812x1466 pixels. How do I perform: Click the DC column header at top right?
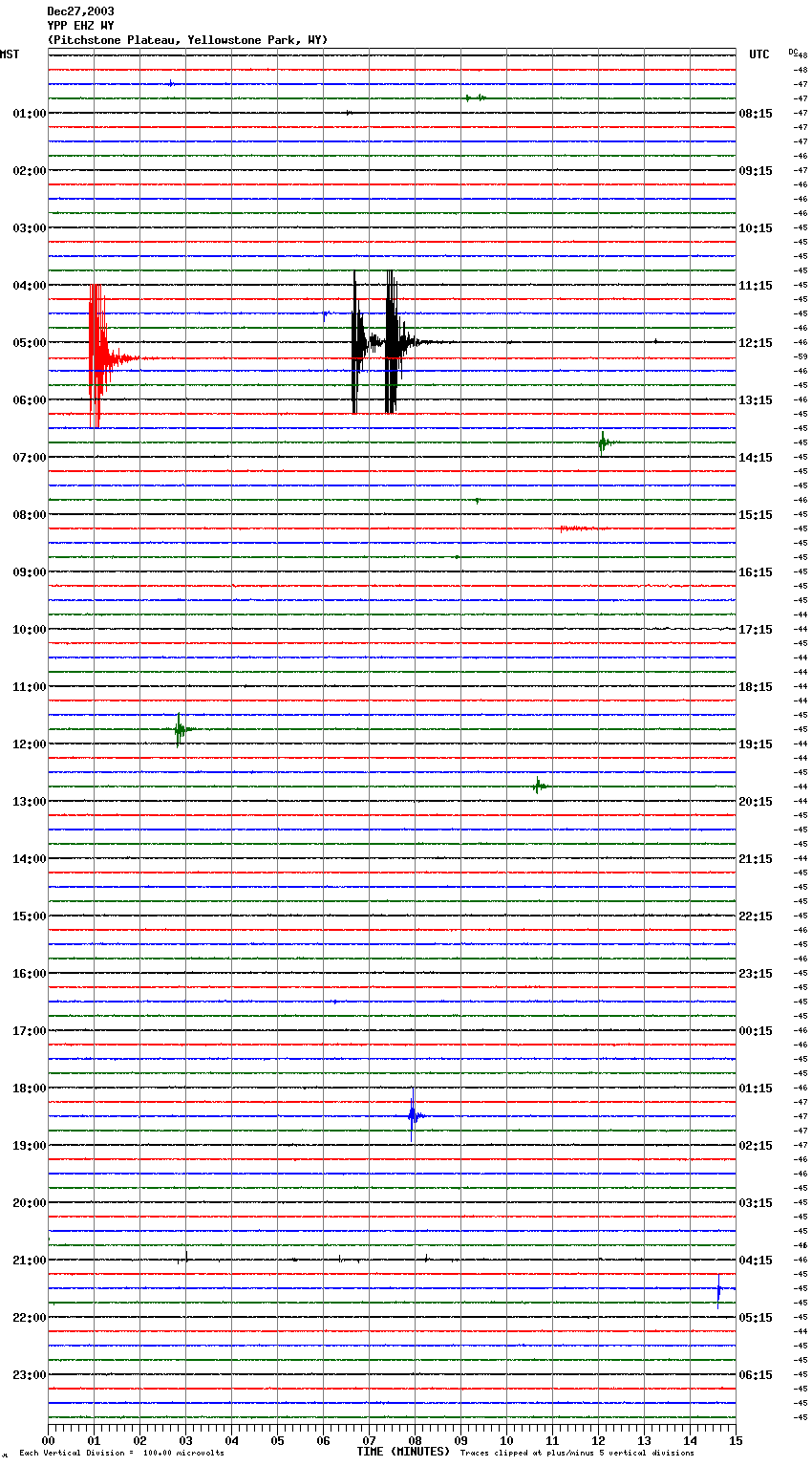(793, 51)
